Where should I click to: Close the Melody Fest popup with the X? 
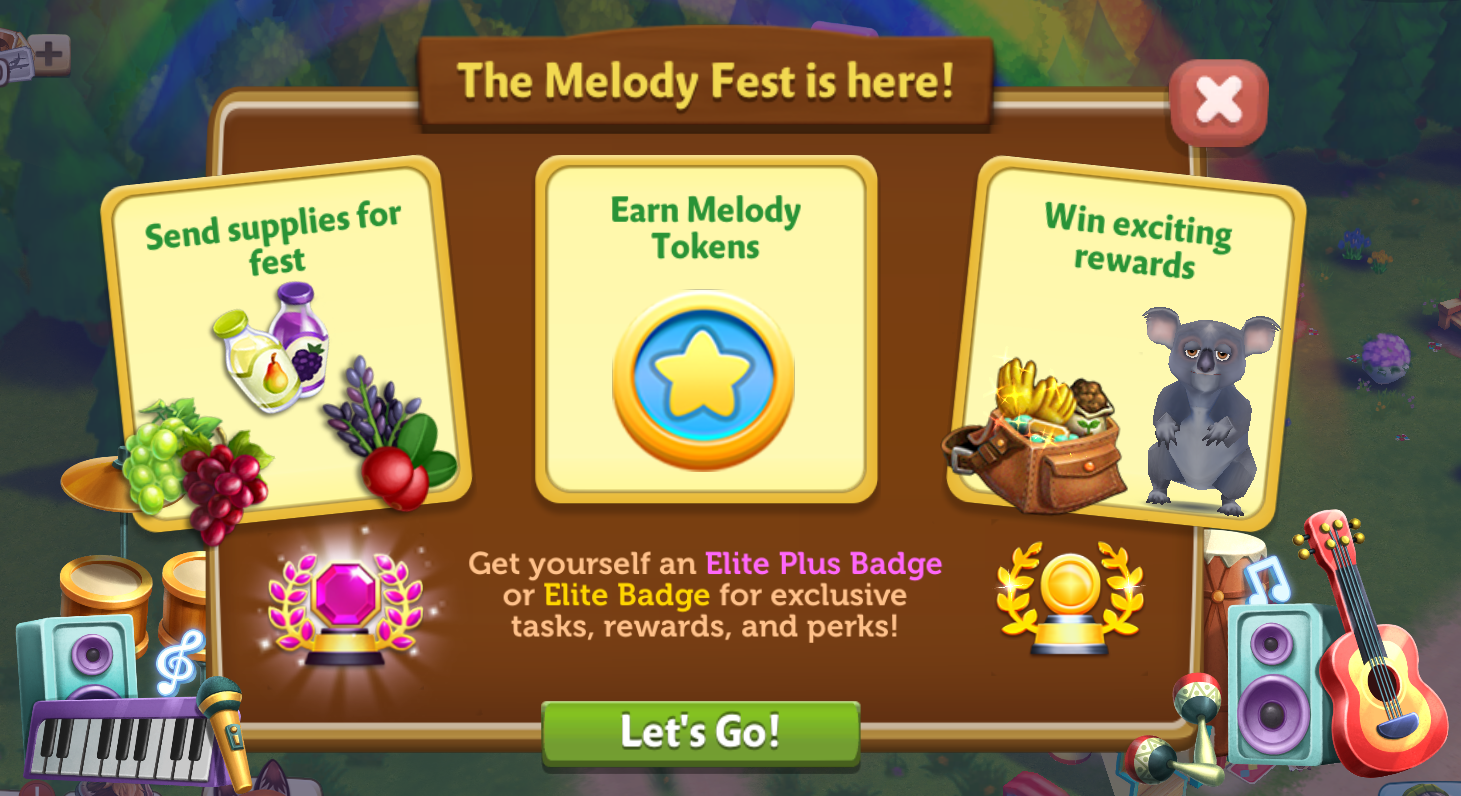(x=1219, y=101)
